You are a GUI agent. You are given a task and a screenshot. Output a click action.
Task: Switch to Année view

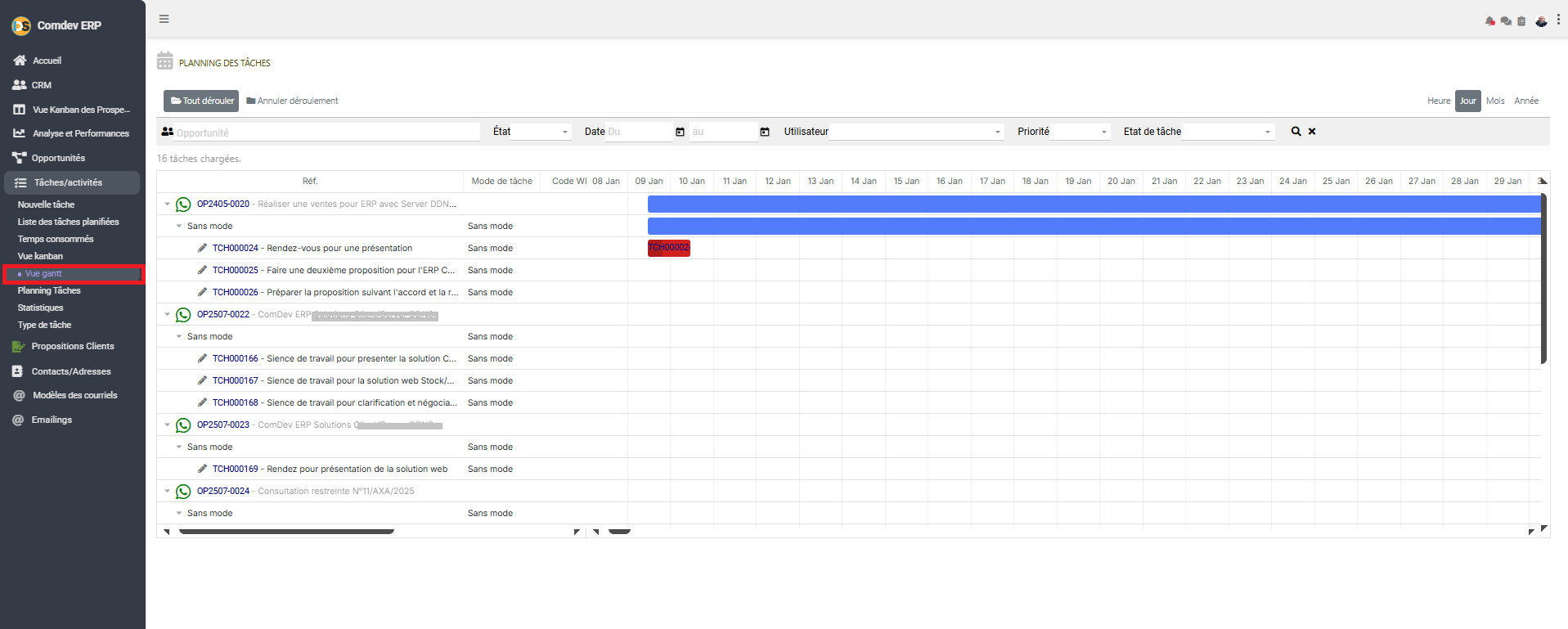point(1526,101)
